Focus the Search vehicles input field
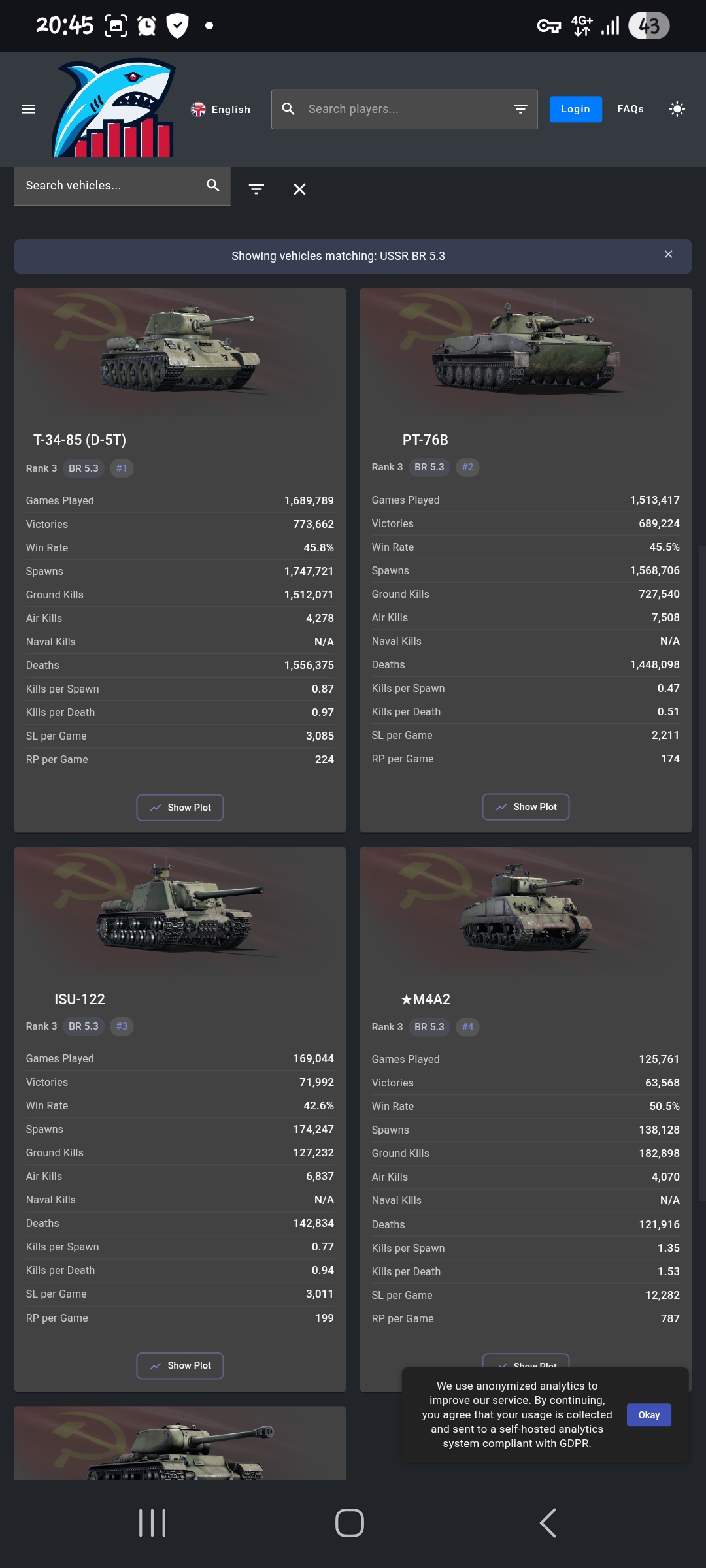The height and width of the screenshot is (1568, 706). pos(108,186)
